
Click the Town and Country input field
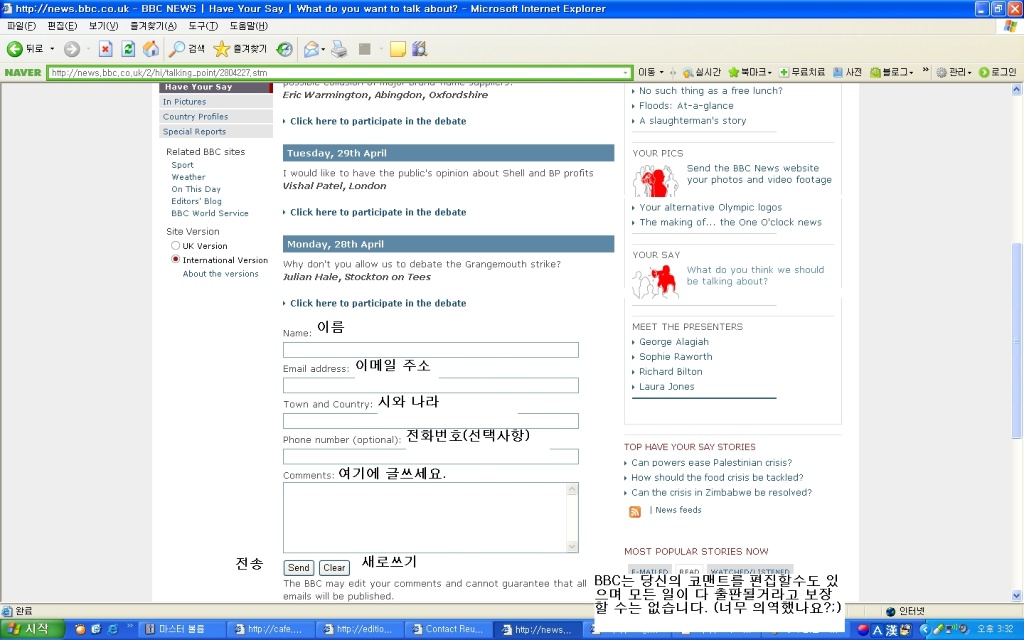click(x=430, y=421)
